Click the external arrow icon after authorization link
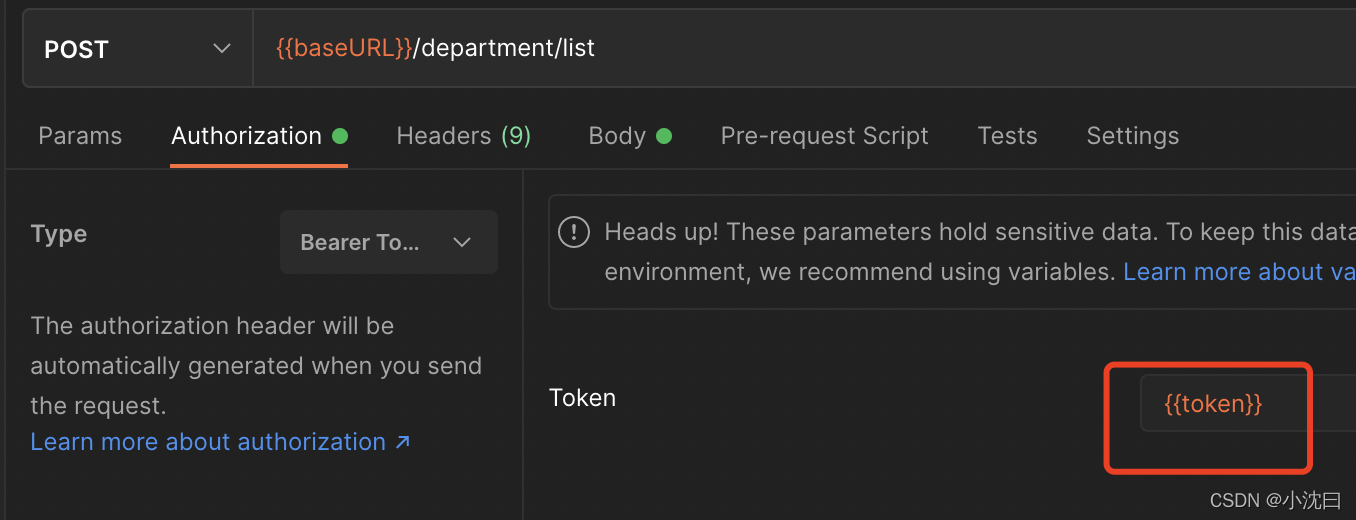Image resolution: width=1356 pixels, height=520 pixels. (x=402, y=442)
